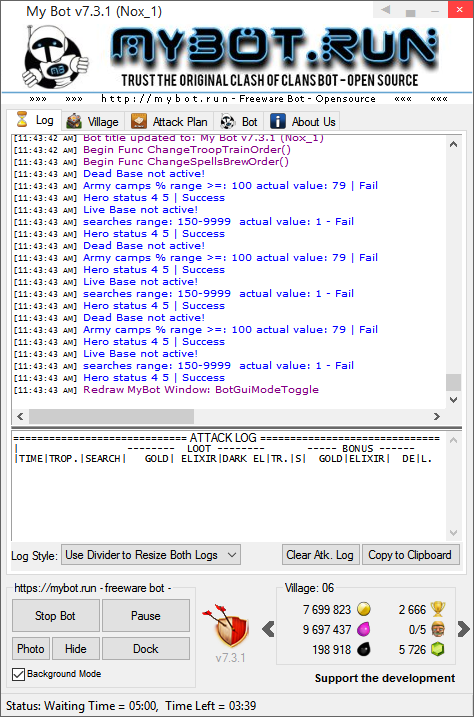The image size is (474, 717).
Task: Click the Pause button
Action: [146, 615]
